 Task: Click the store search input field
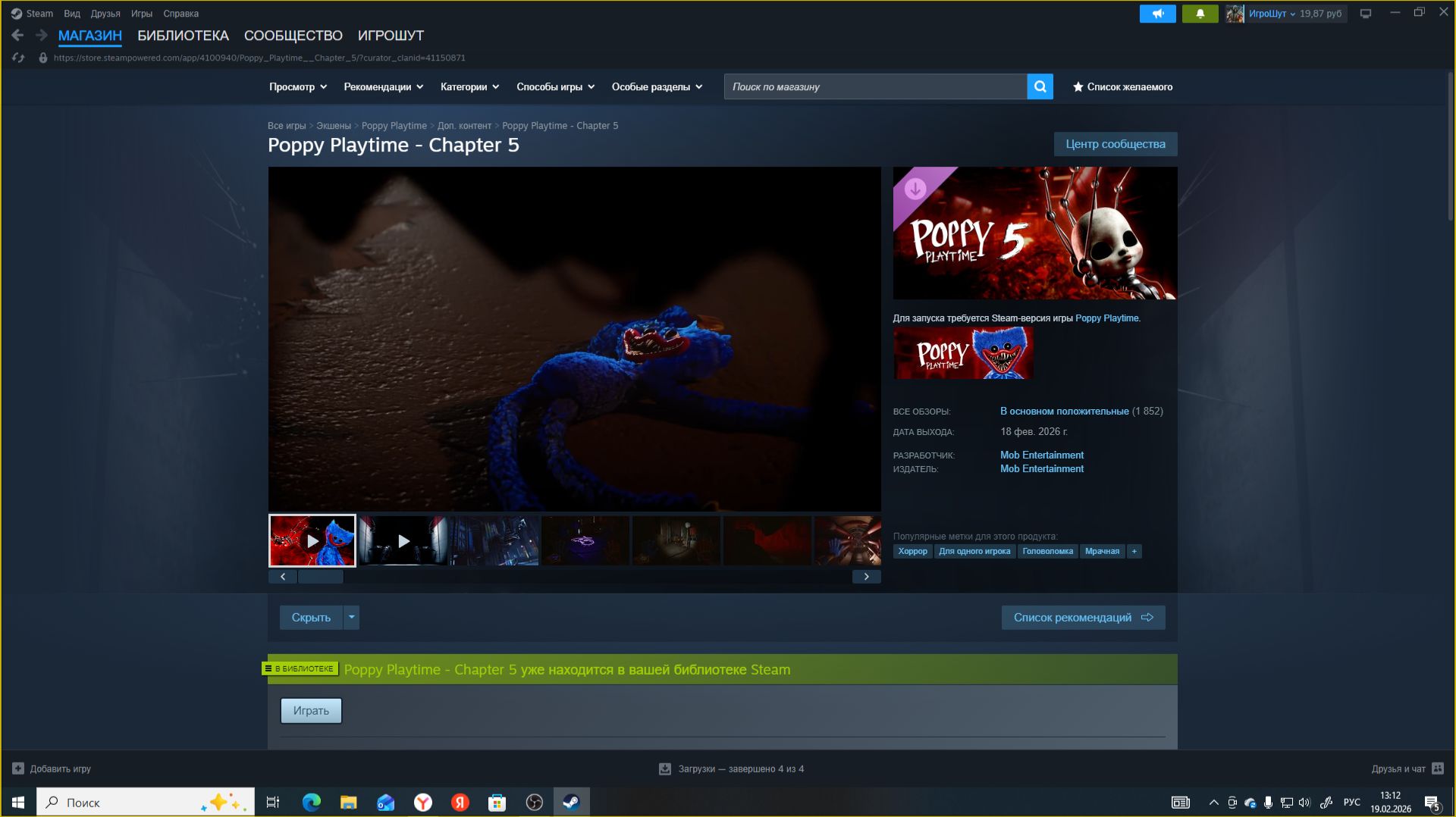pos(875,87)
